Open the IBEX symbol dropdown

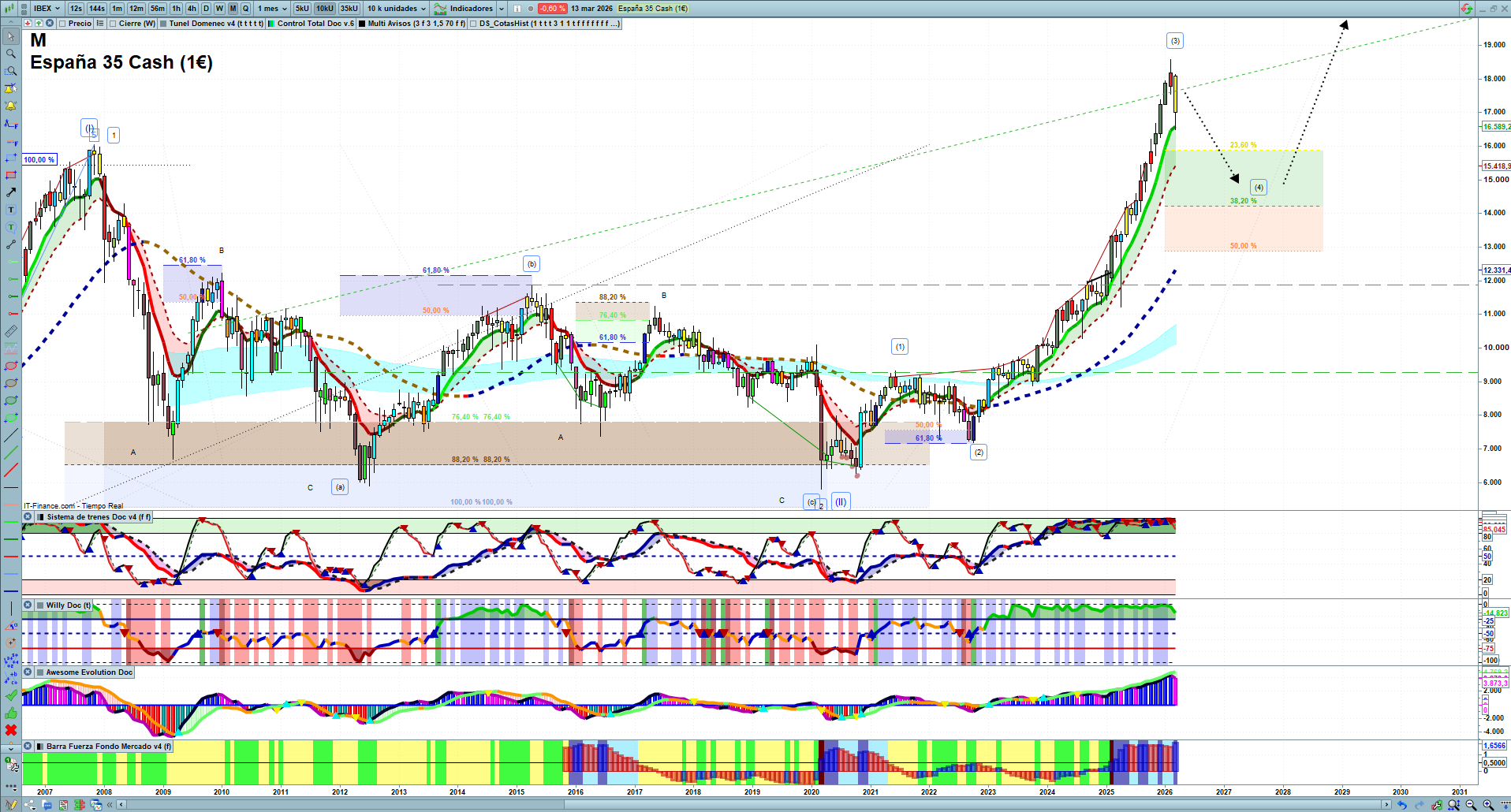[x=47, y=9]
